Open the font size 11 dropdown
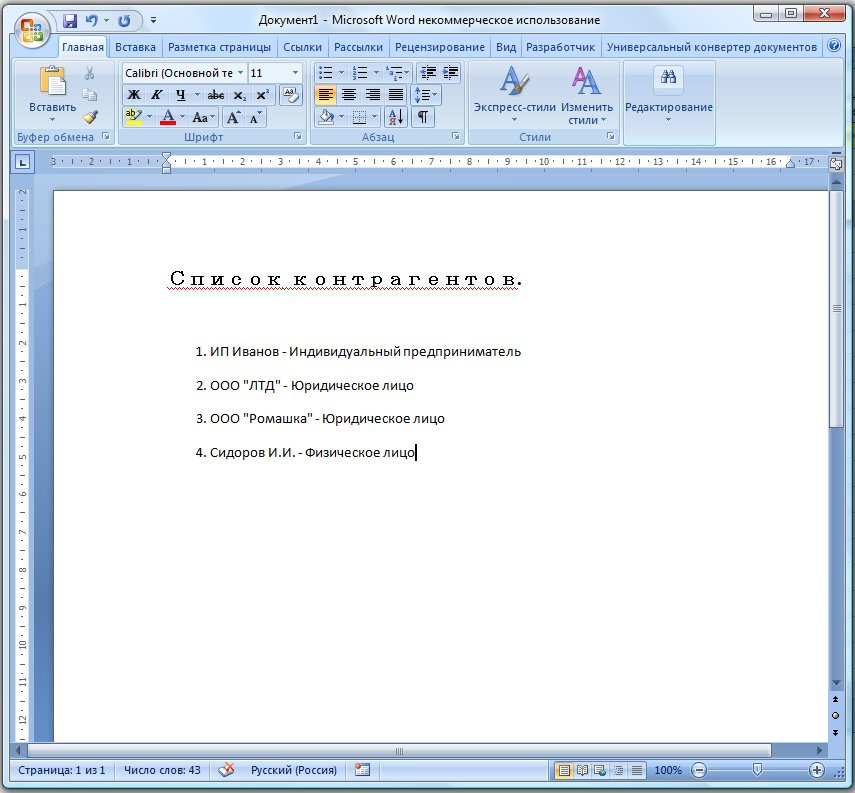The image size is (855, 793). click(295, 73)
